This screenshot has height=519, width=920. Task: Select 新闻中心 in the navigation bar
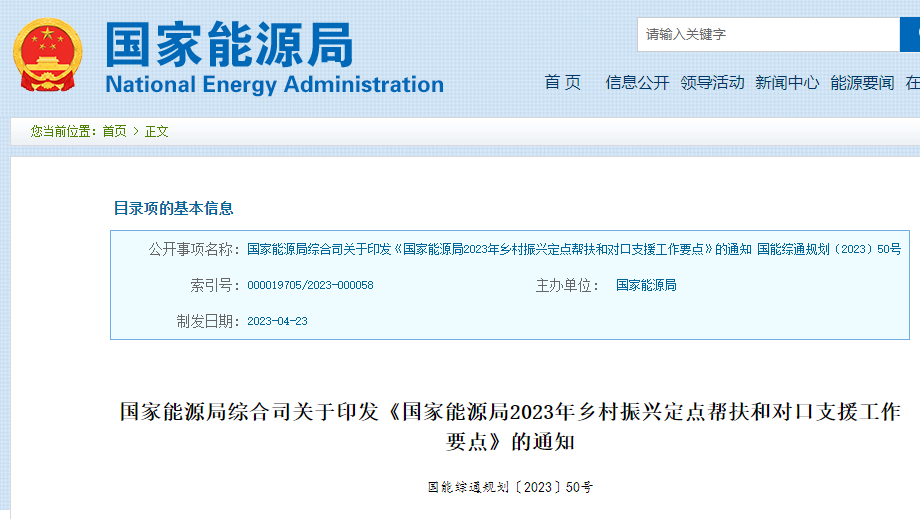click(x=787, y=83)
